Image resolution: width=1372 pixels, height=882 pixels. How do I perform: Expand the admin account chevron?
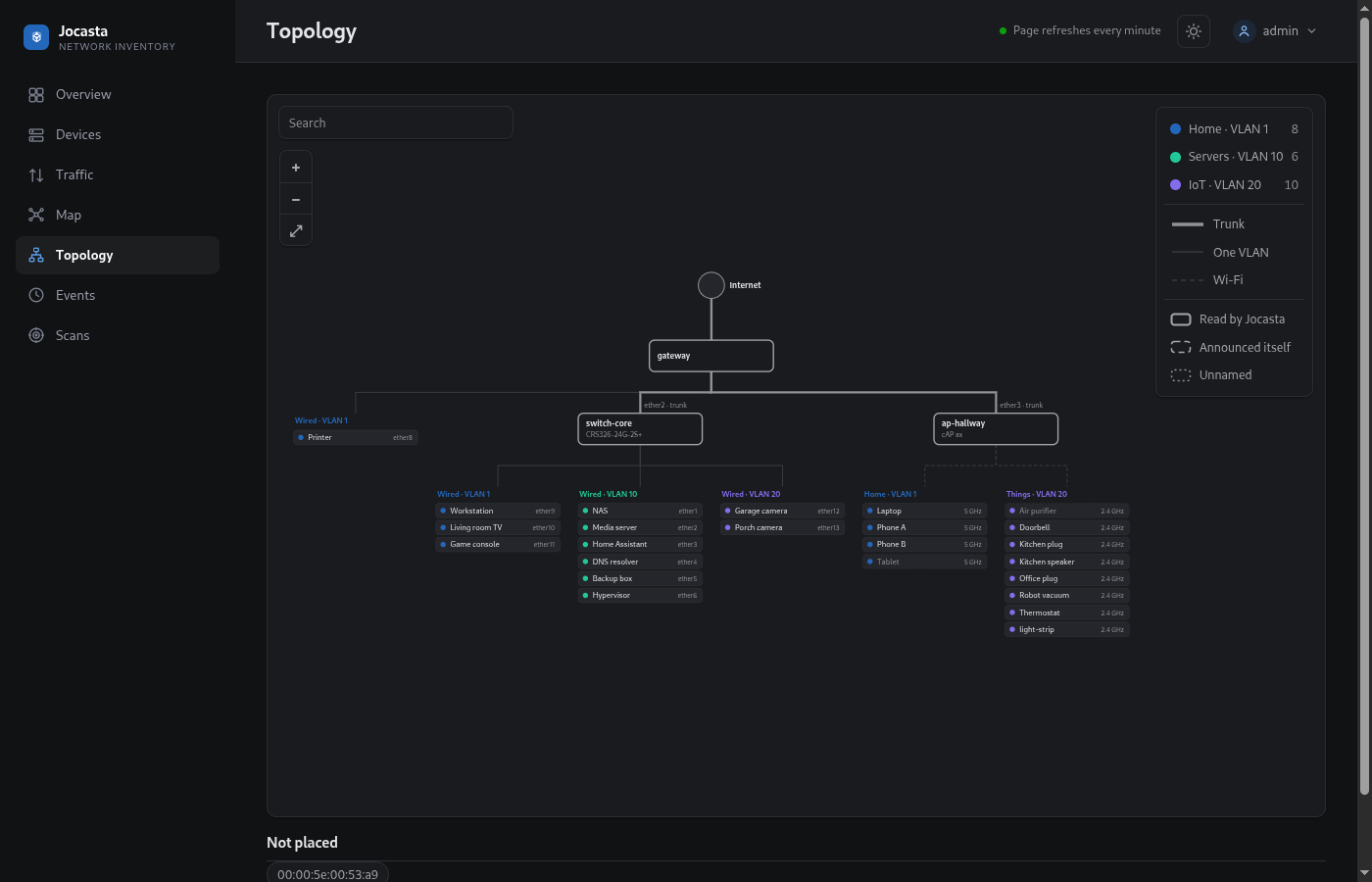[1312, 31]
